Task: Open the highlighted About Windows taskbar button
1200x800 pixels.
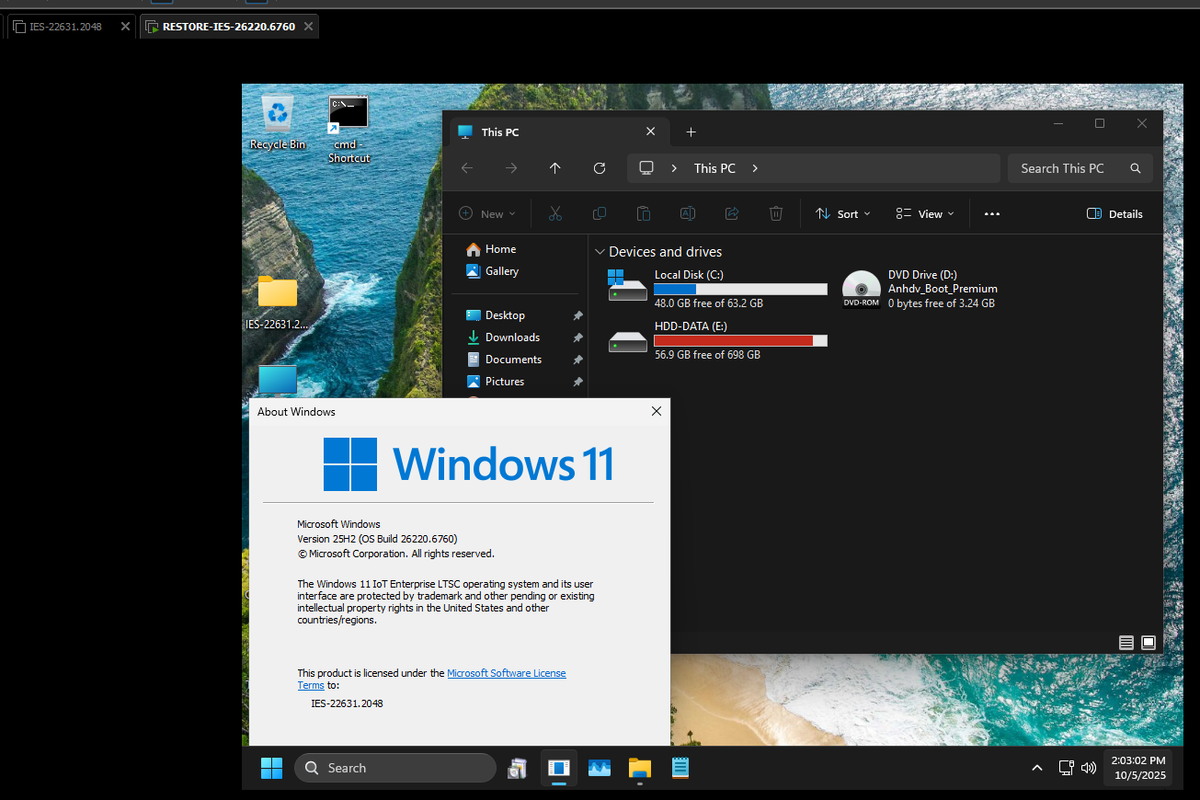Action: tap(559, 768)
